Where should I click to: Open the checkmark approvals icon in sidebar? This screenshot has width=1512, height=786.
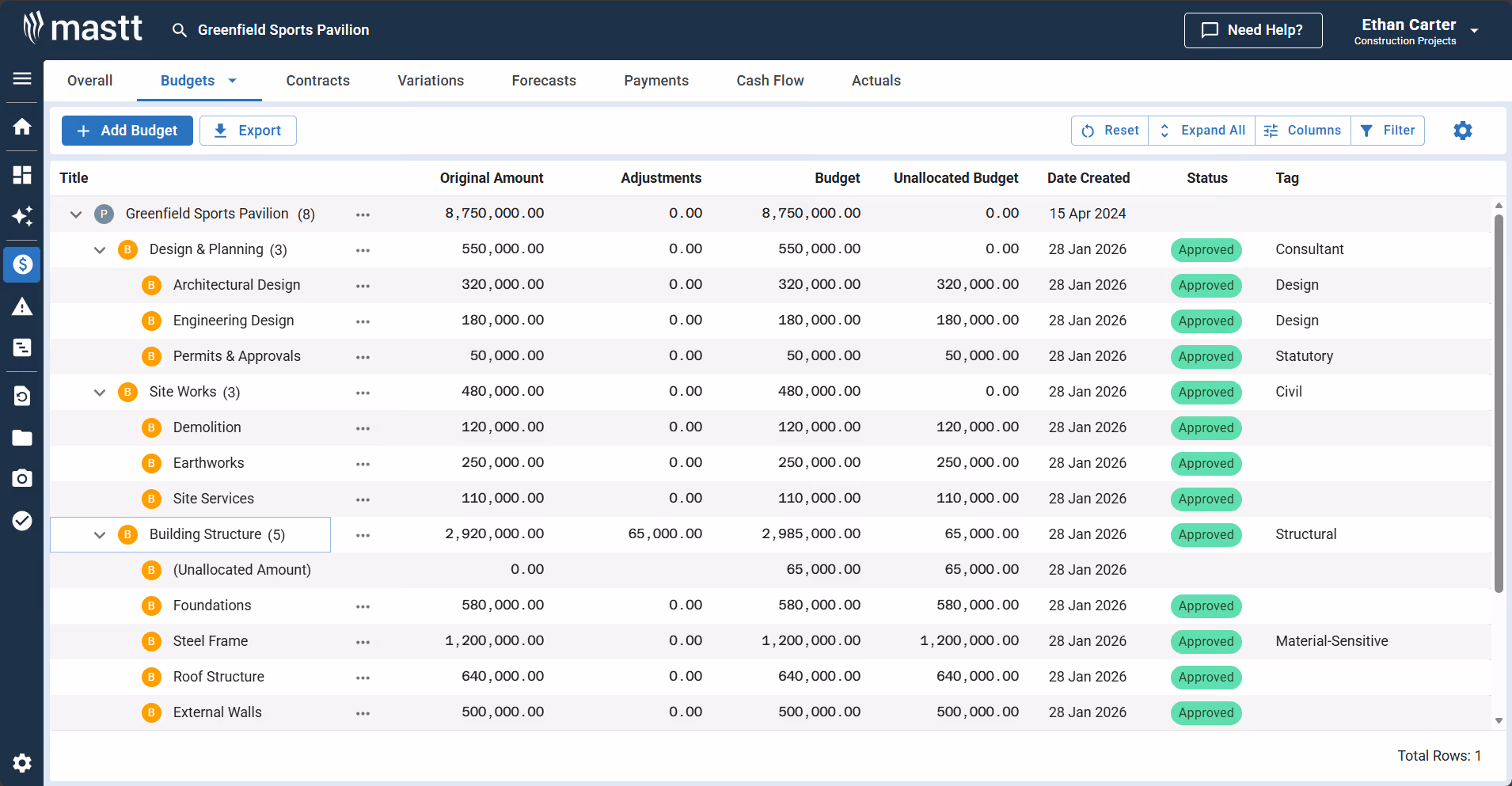click(21, 520)
